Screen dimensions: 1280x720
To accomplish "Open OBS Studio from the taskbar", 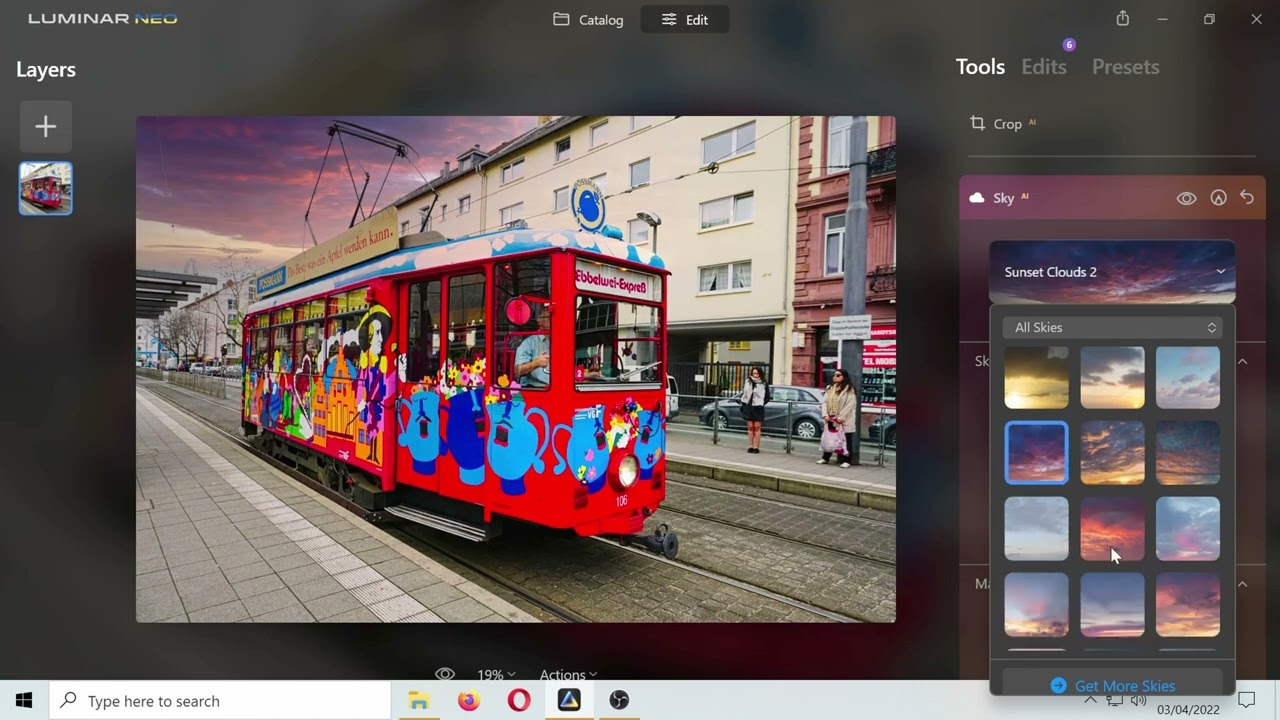I will pyautogui.click(x=619, y=701).
